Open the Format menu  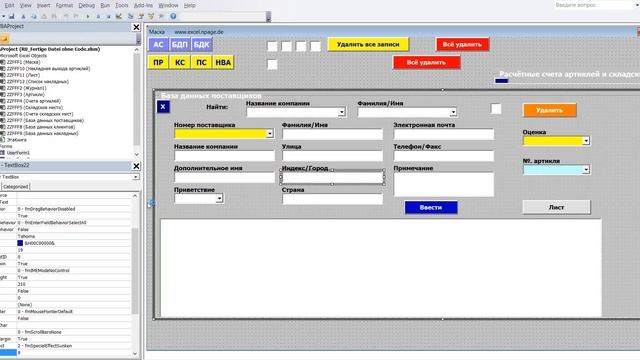(64, 5)
